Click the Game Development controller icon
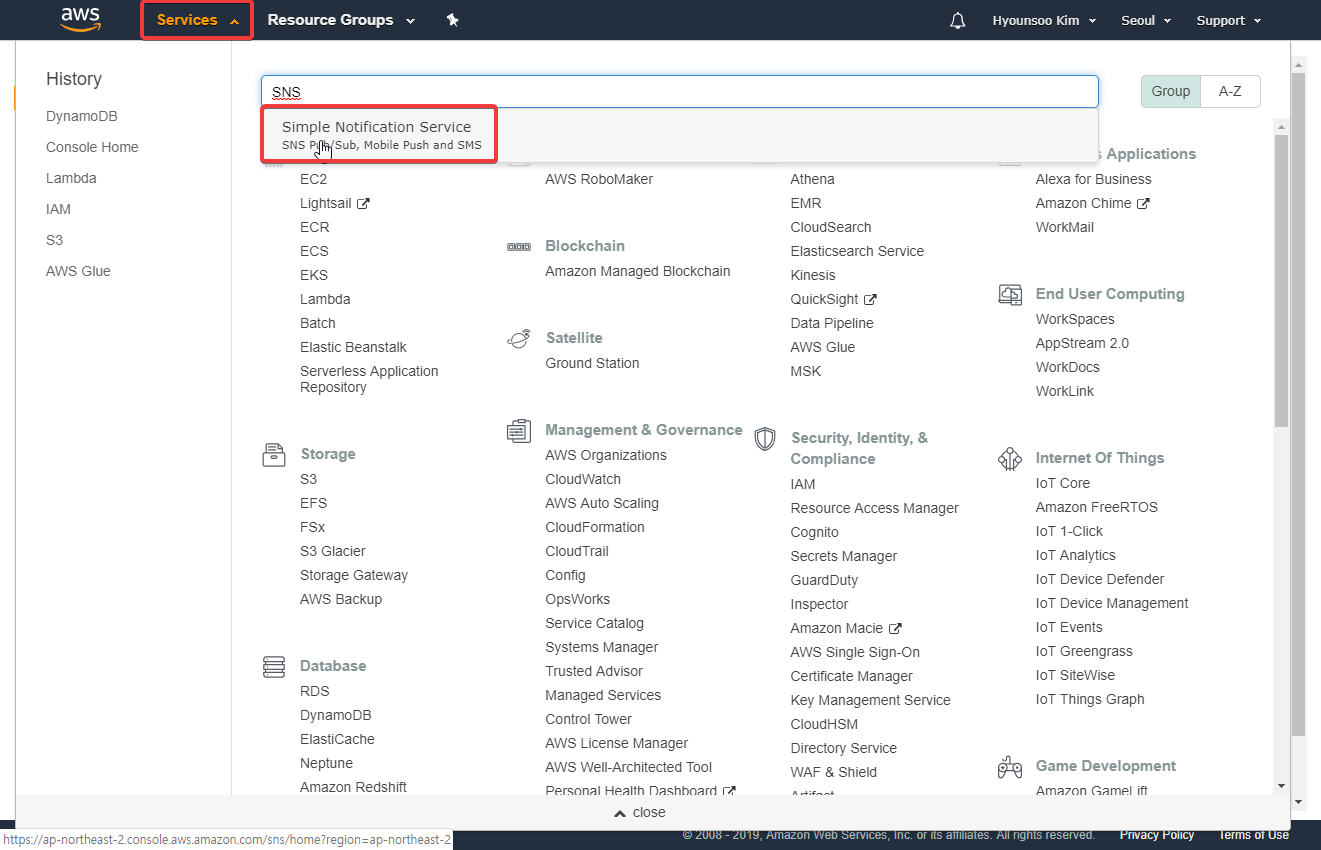This screenshot has height=850, width=1321. [1010, 767]
